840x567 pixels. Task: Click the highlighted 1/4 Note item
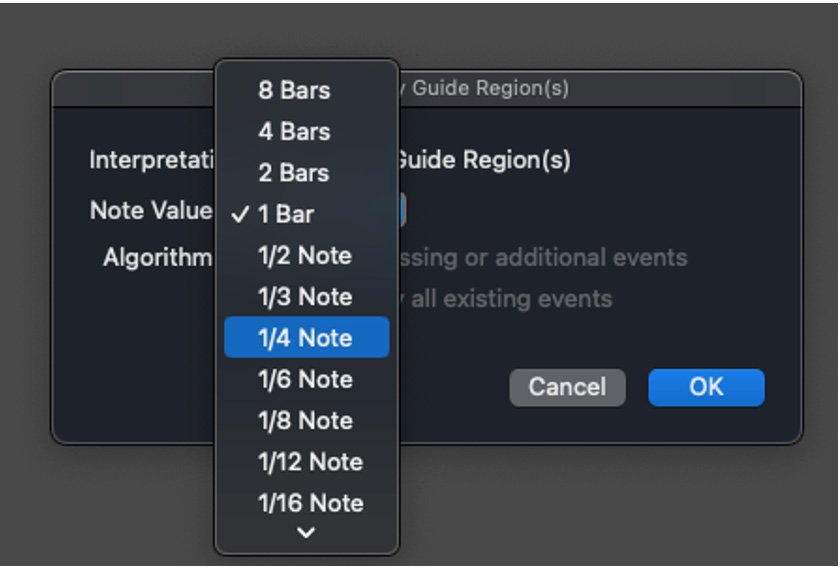tap(306, 337)
